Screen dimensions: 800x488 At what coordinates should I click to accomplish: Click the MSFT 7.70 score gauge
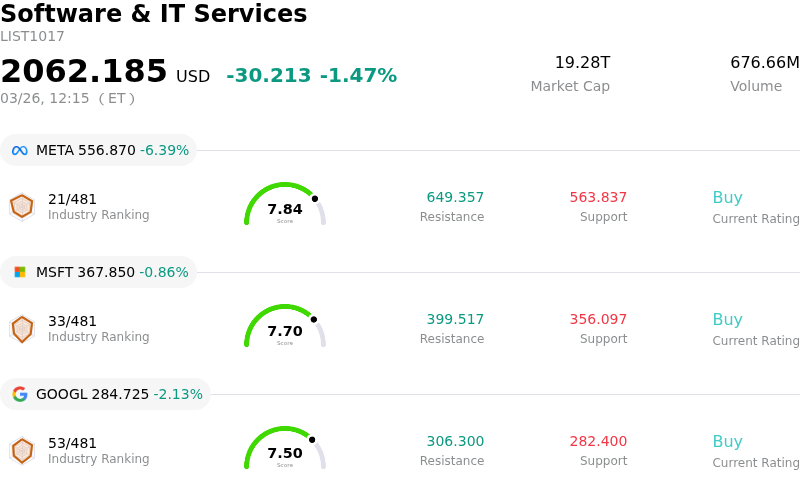pyautogui.click(x=285, y=328)
